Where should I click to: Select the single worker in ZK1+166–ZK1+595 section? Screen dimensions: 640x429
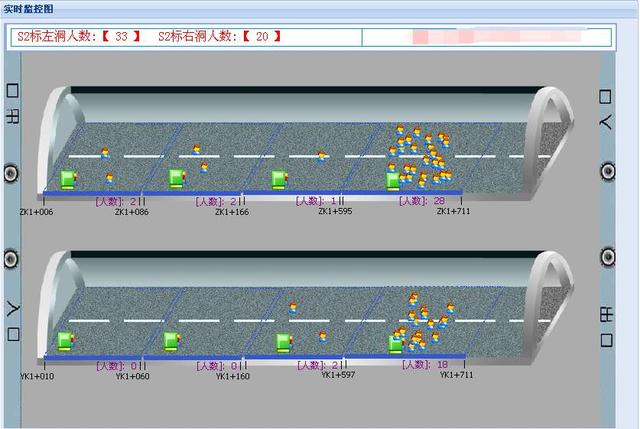tap(322, 157)
